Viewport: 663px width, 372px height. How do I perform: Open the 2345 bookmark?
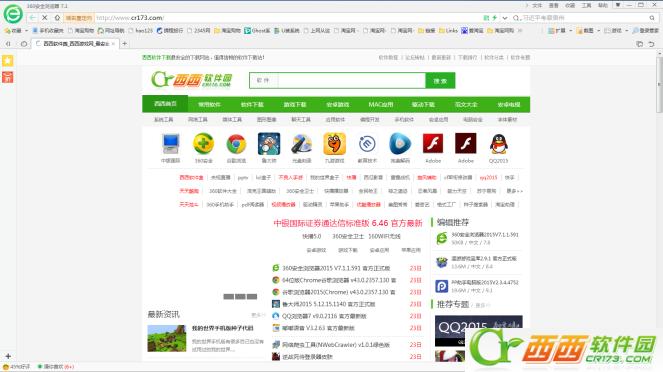click(199, 30)
